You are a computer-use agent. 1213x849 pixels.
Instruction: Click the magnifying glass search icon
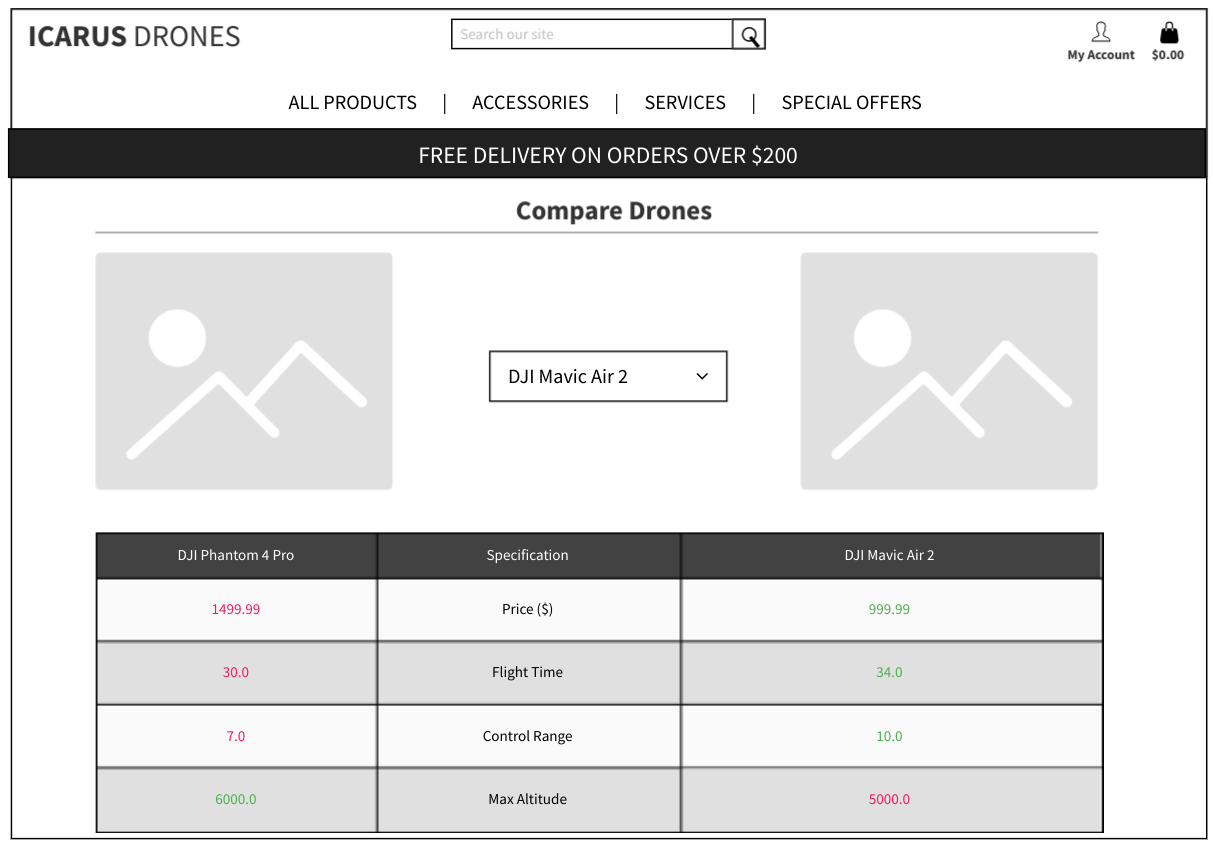[x=749, y=35]
